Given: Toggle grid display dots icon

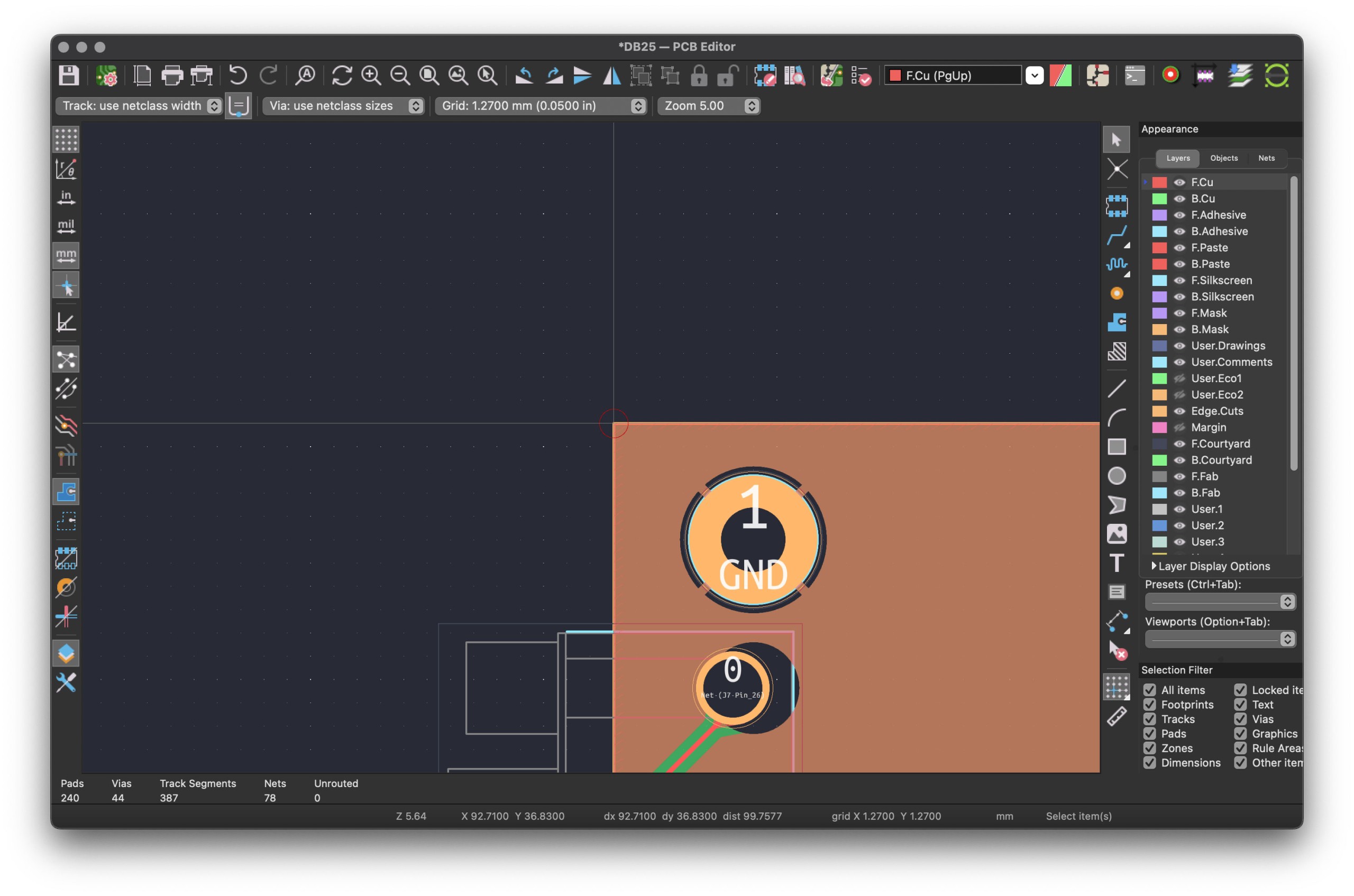Looking at the screenshot, I should 66,140.
